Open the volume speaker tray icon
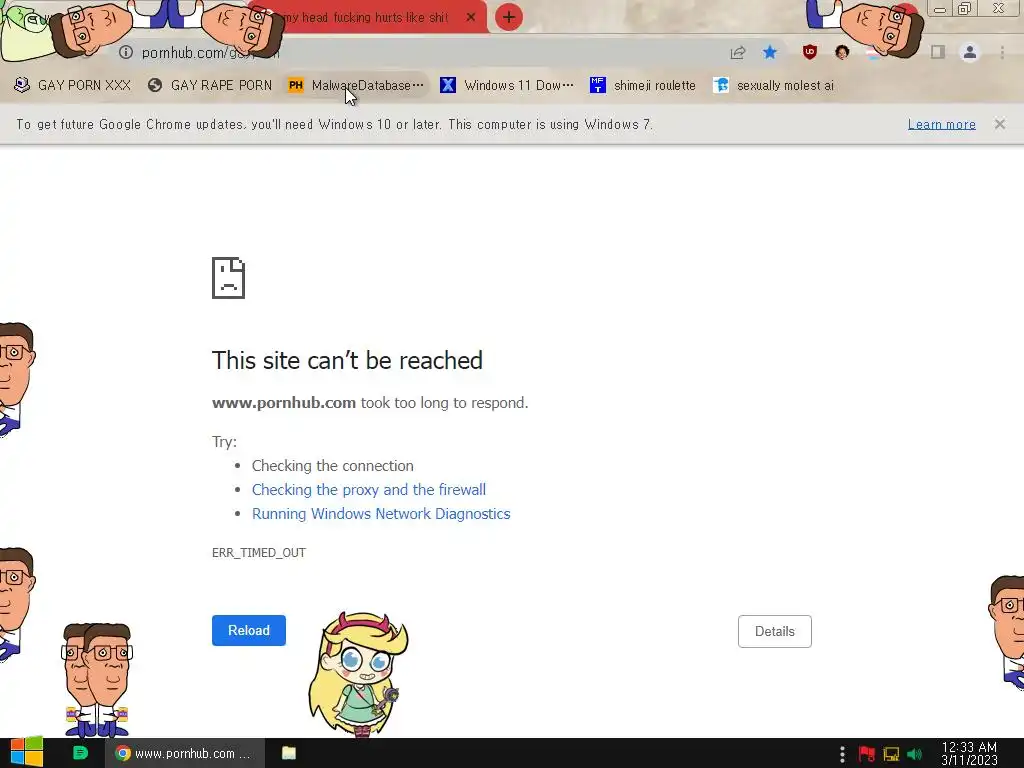Screen dimensions: 1024x768 coord(915,754)
